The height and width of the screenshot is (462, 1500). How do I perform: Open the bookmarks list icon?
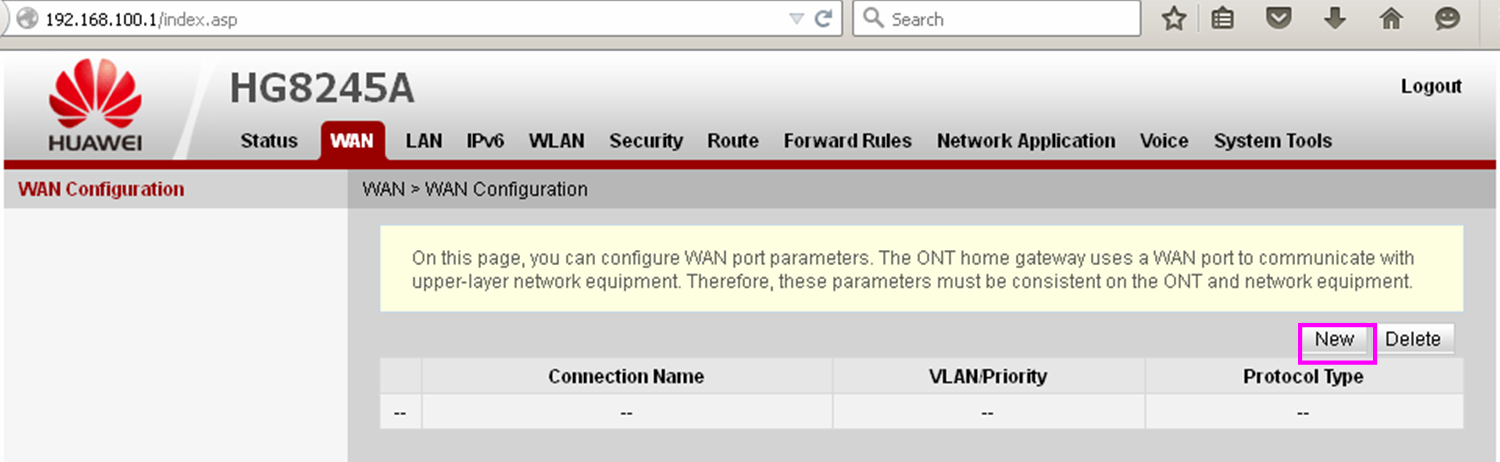click(1222, 19)
